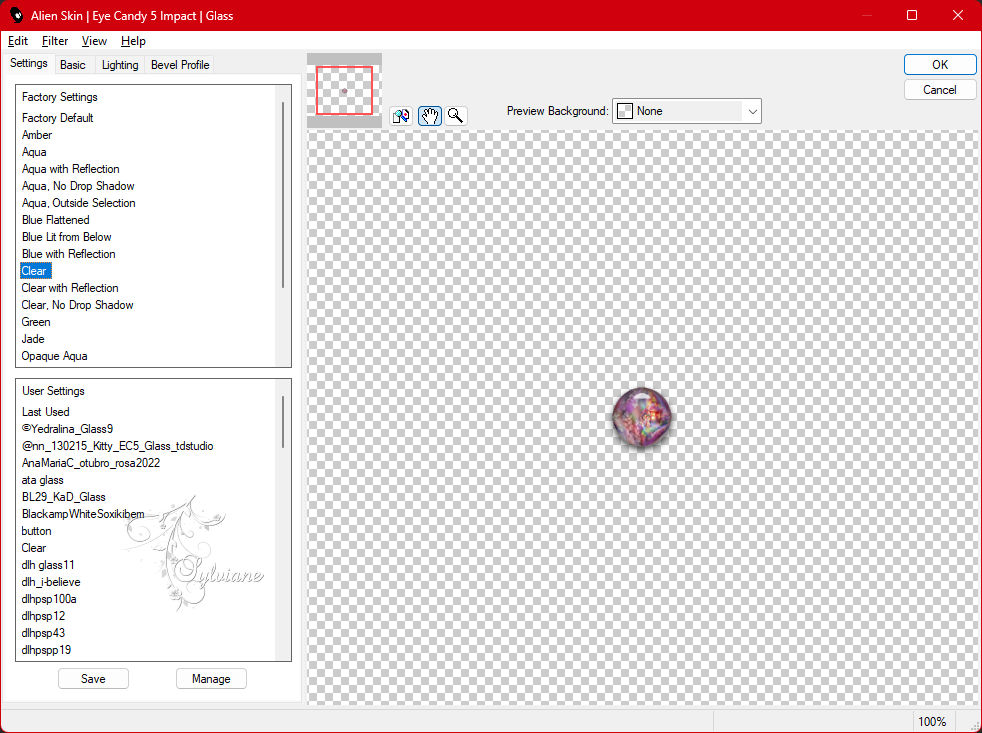982x733 pixels.
Task: Choose the ©Yedralina_Glass9 user setting
Action: (x=67, y=429)
